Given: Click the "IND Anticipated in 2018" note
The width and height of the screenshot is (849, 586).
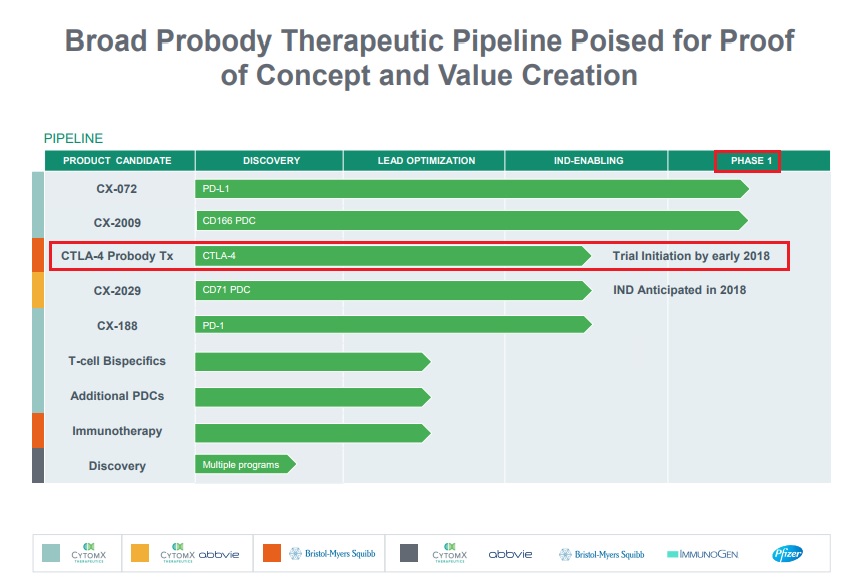Looking at the screenshot, I should tap(679, 291).
